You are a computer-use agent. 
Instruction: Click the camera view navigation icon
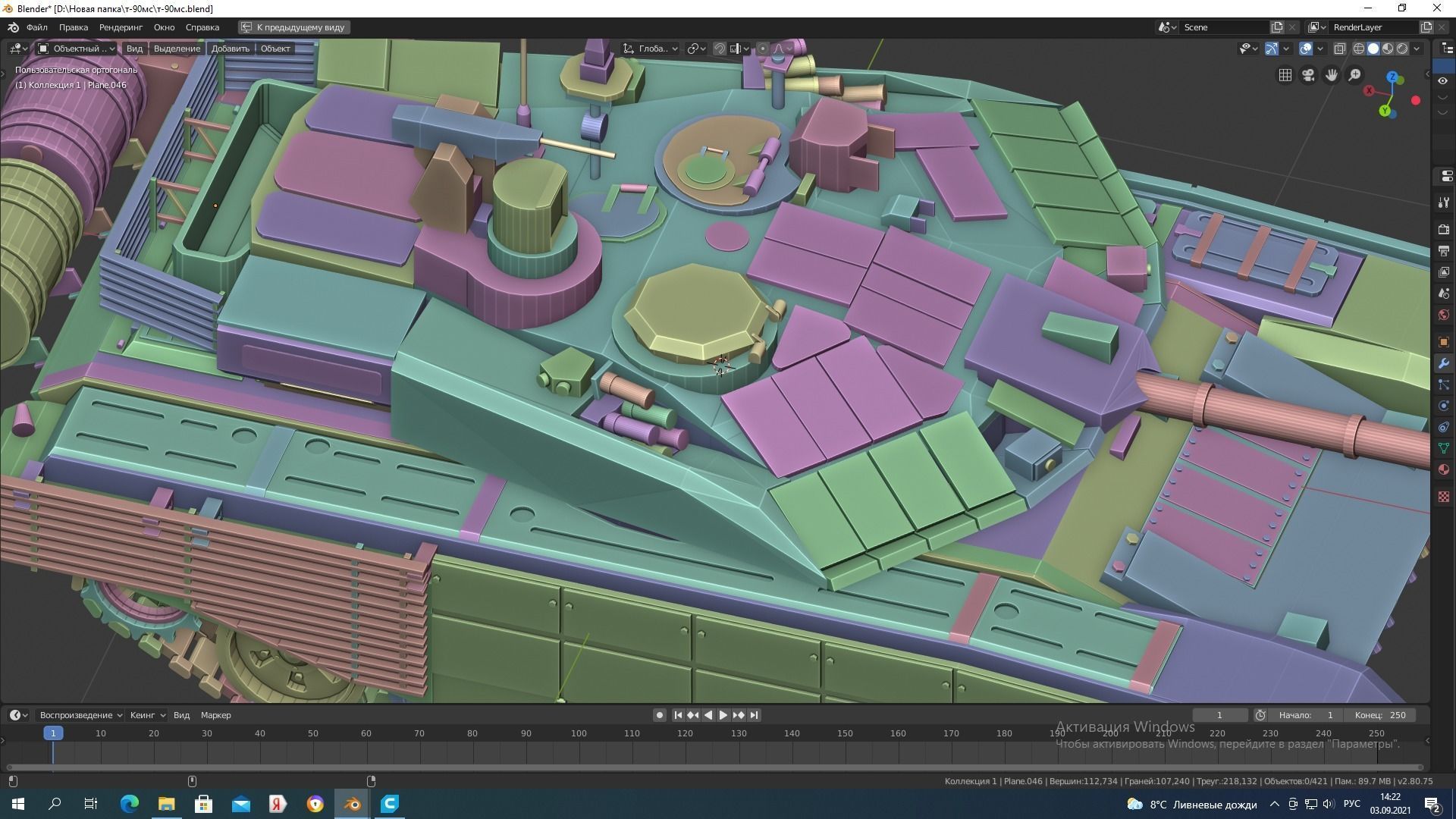[1308, 75]
